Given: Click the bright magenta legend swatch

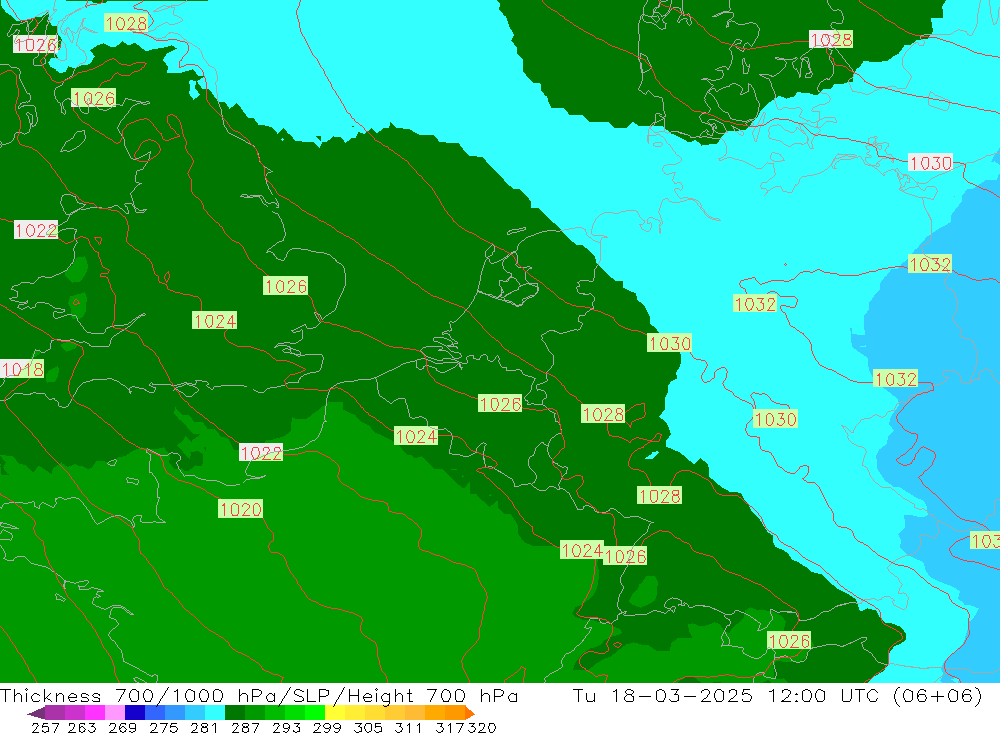Looking at the screenshot, I should pyautogui.click(x=94, y=712).
